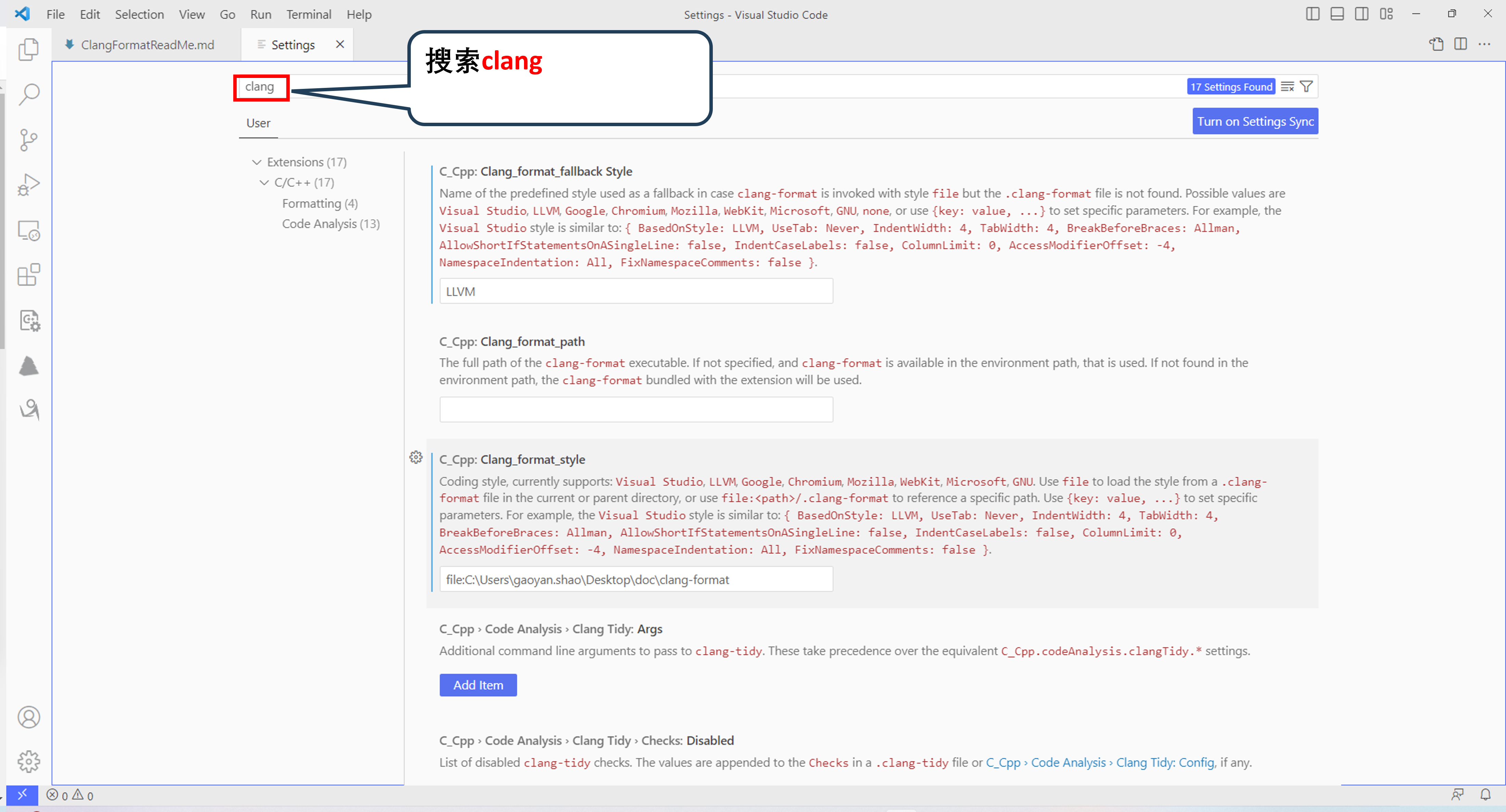Open the Extensions view
This screenshot has height=812, width=1506.
pos(29,275)
